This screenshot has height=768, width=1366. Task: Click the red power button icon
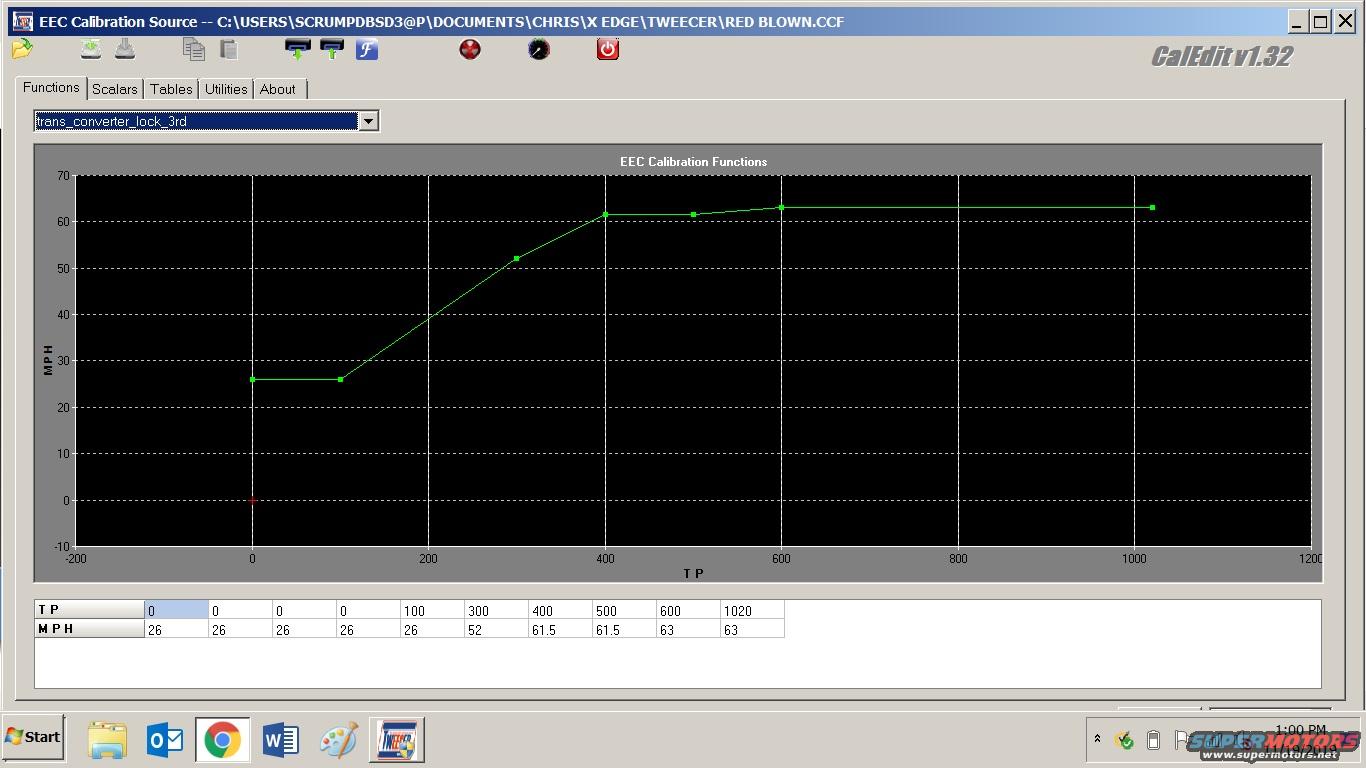click(x=608, y=49)
